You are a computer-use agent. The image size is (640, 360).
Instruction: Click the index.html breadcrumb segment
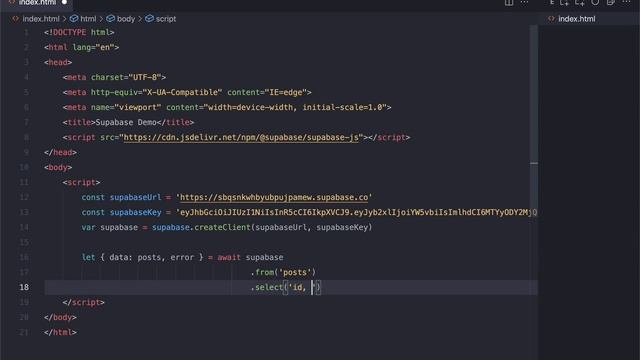click(x=41, y=19)
